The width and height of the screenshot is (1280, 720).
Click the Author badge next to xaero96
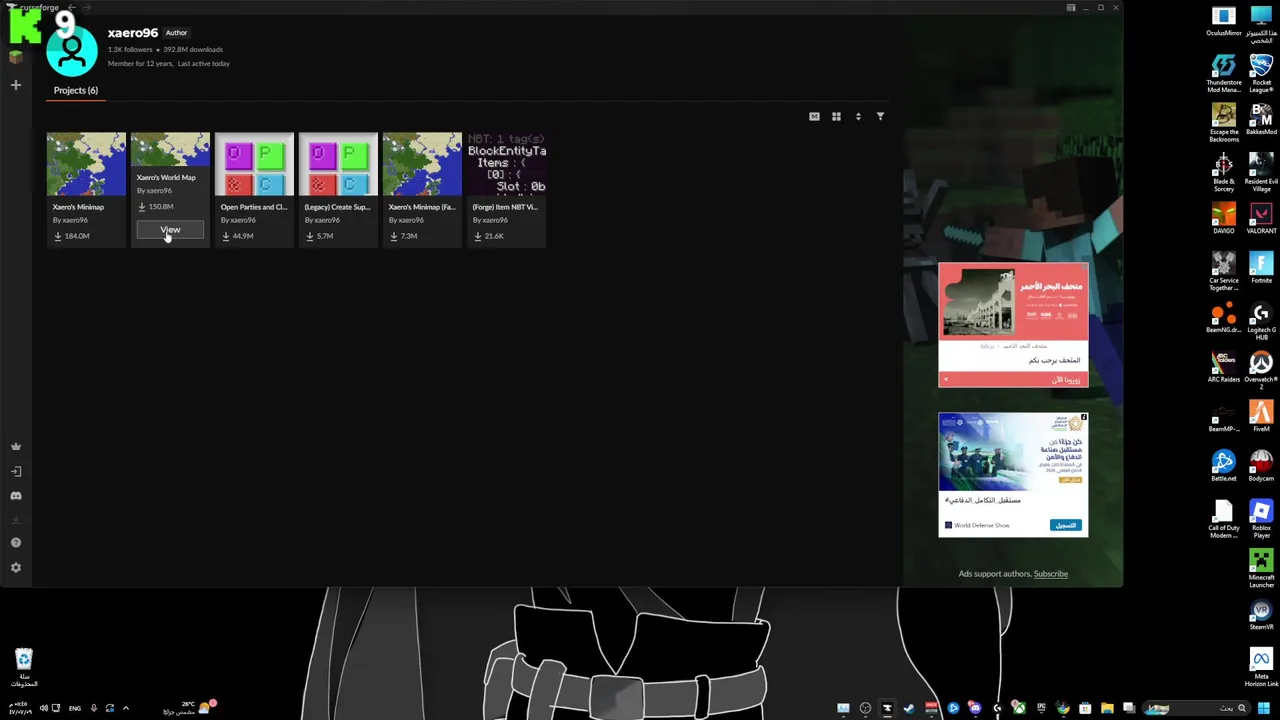176,33
